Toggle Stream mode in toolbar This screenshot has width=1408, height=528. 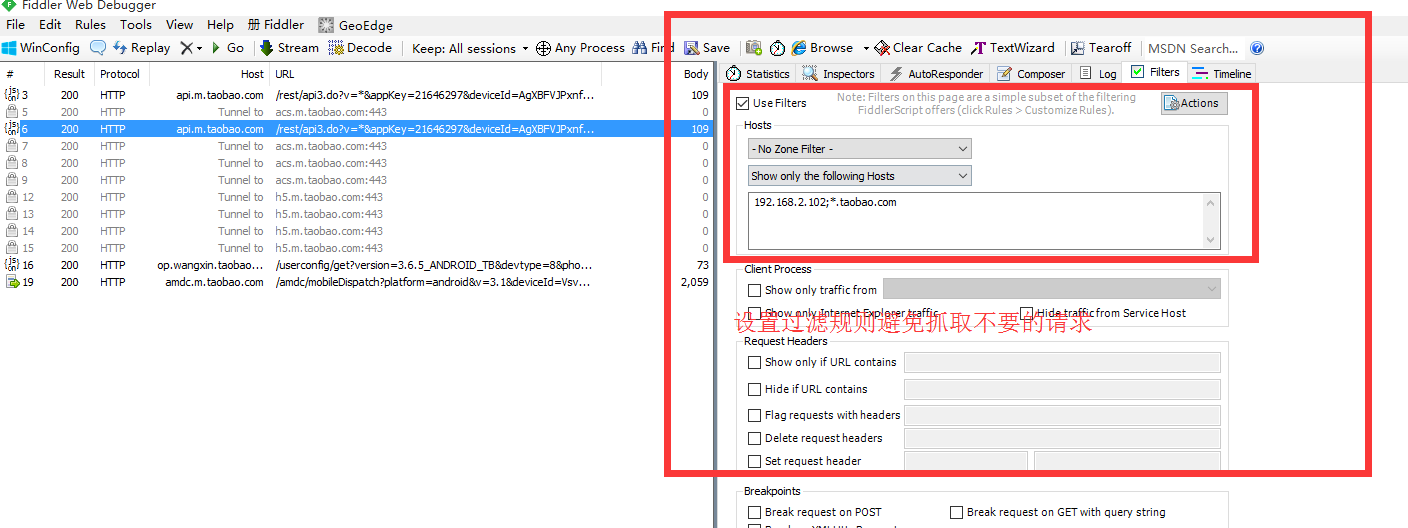(x=289, y=48)
